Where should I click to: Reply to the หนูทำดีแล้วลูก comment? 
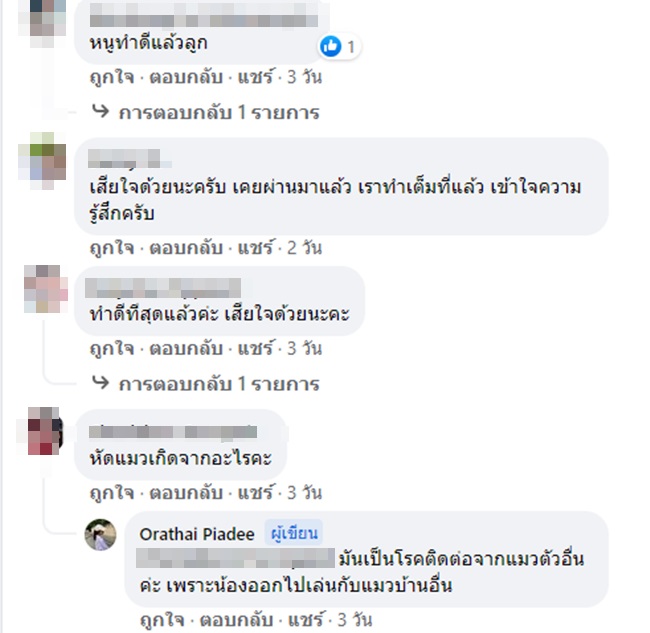click(186, 77)
